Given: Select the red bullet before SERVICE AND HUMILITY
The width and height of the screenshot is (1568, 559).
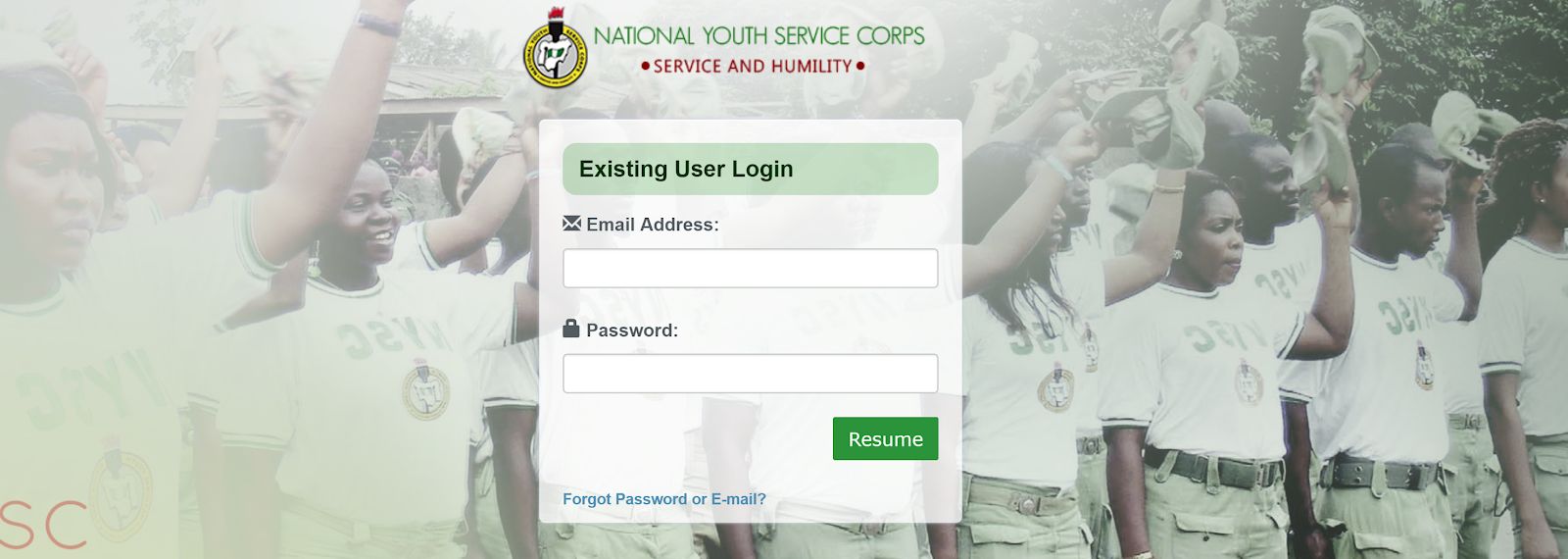Looking at the screenshot, I should click(x=646, y=66).
